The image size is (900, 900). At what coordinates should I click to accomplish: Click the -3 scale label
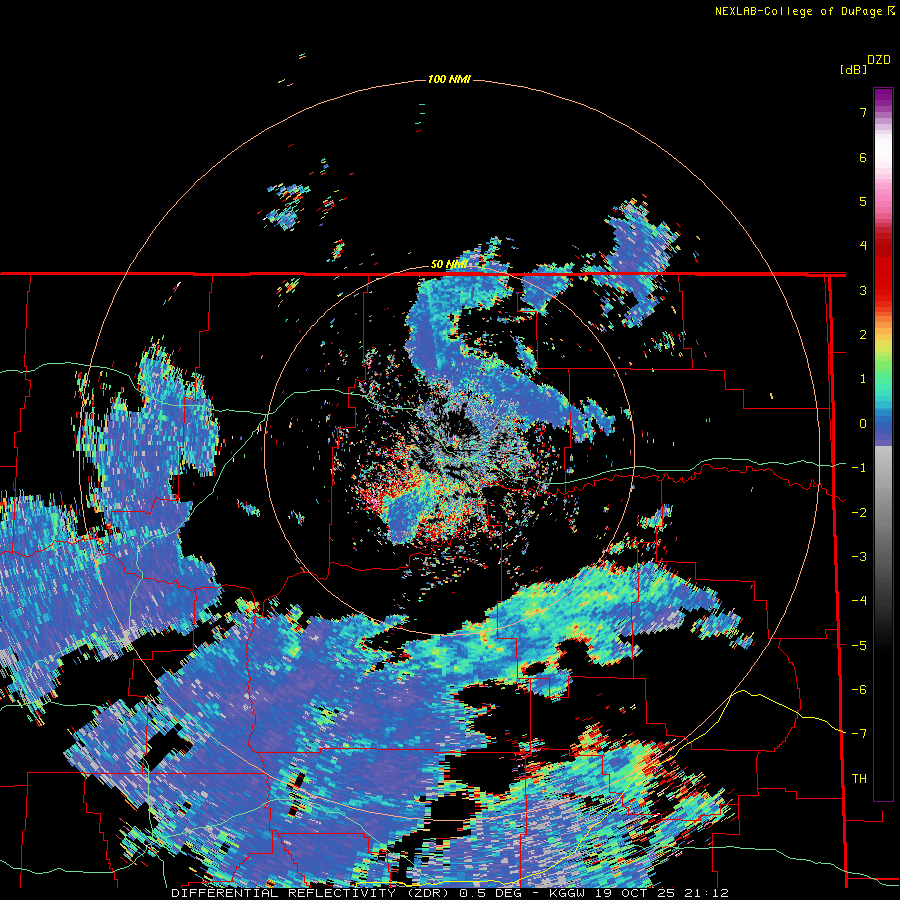coord(859,557)
